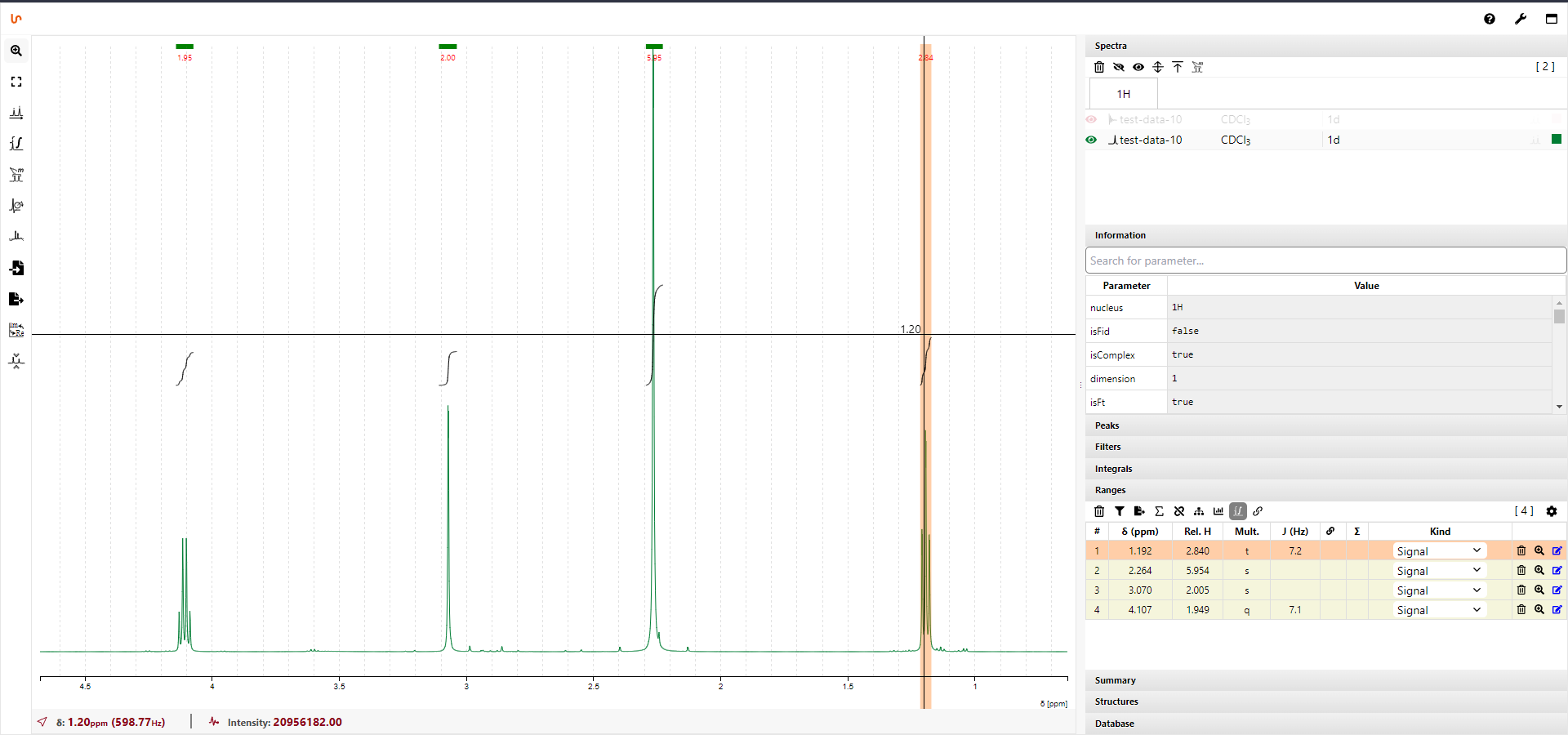This screenshot has width=1568, height=735.
Task: Click the remove assignments unlink icon
Action: tap(1179, 511)
